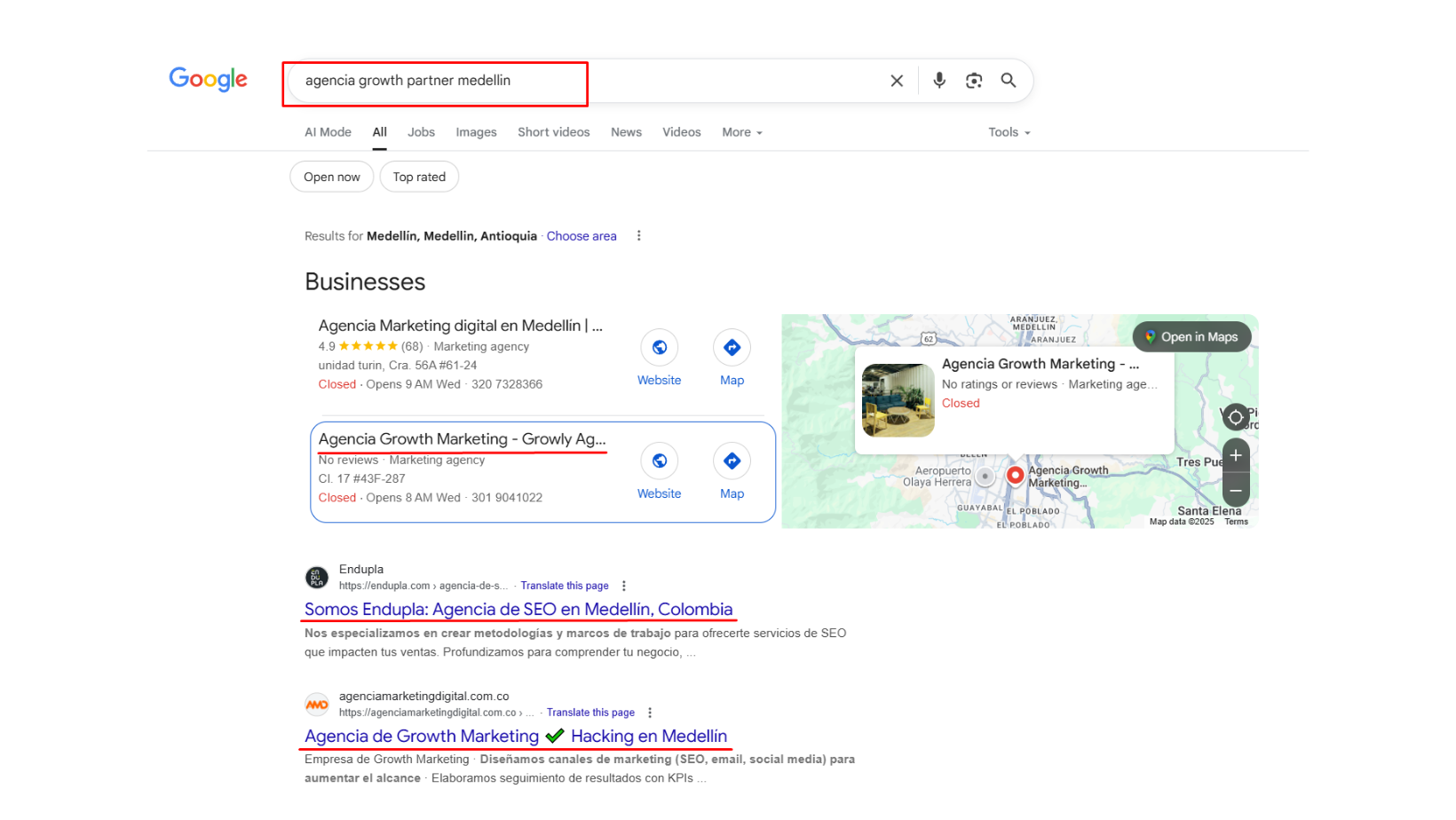Open more options dots for Endupla result

(624, 586)
